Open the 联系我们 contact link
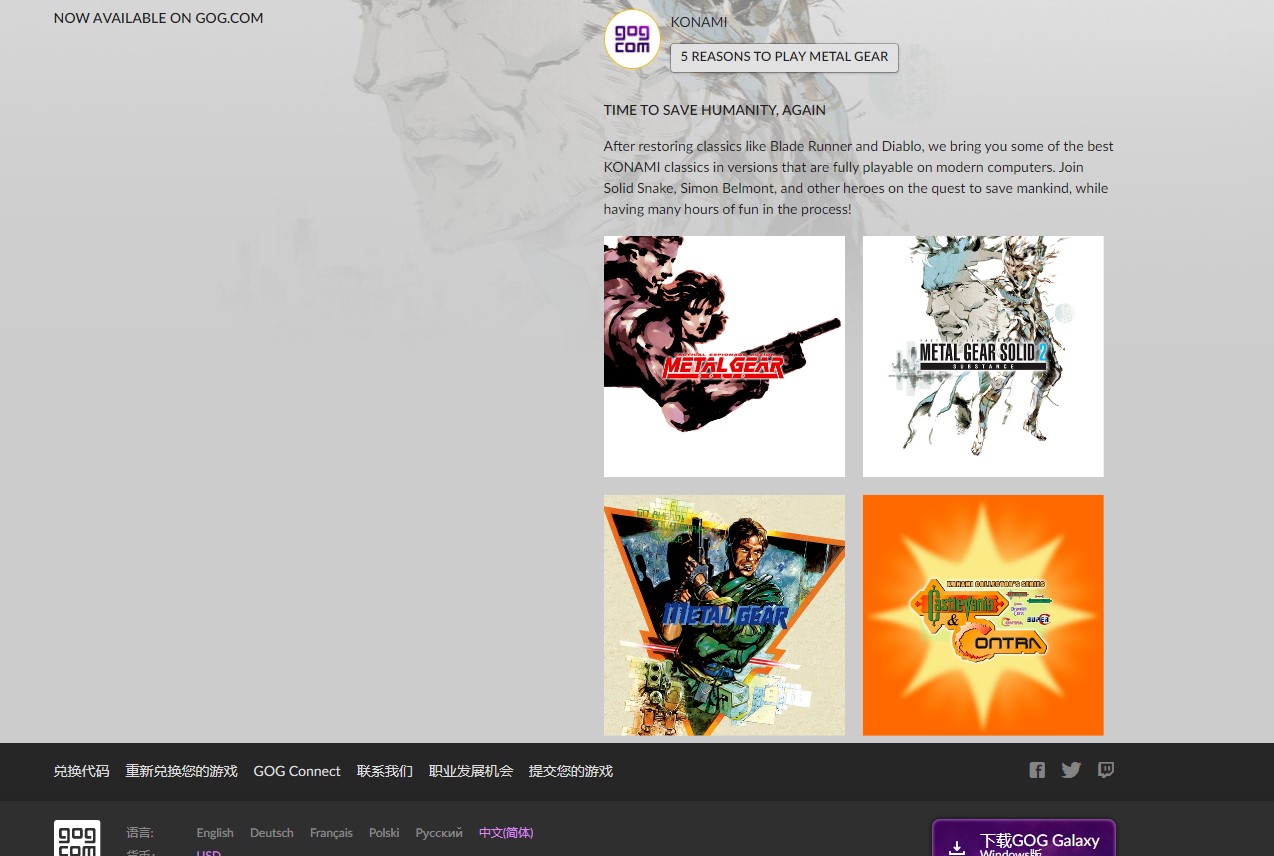Screen dimensions: 1274x856 (384, 771)
